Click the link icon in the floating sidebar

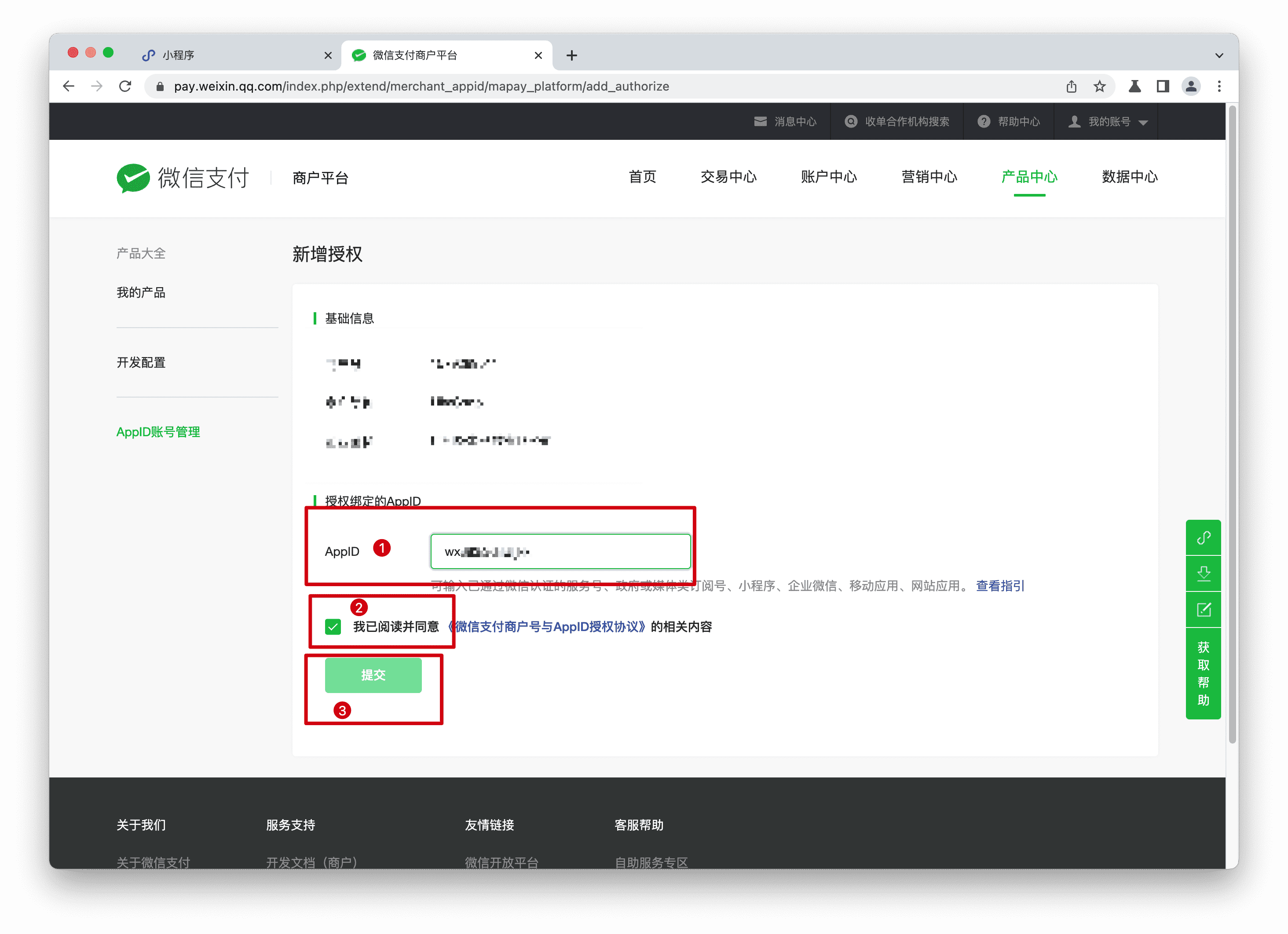click(1204, 537)
